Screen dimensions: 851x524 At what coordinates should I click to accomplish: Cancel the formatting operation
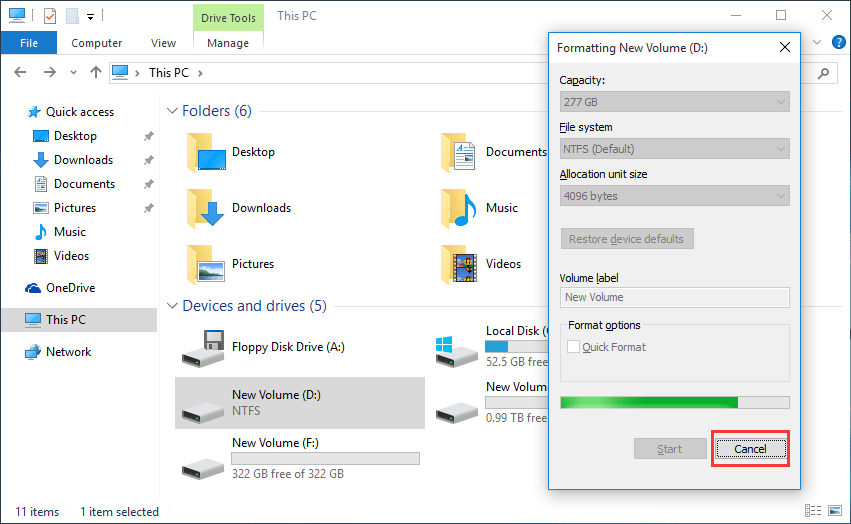750,449
